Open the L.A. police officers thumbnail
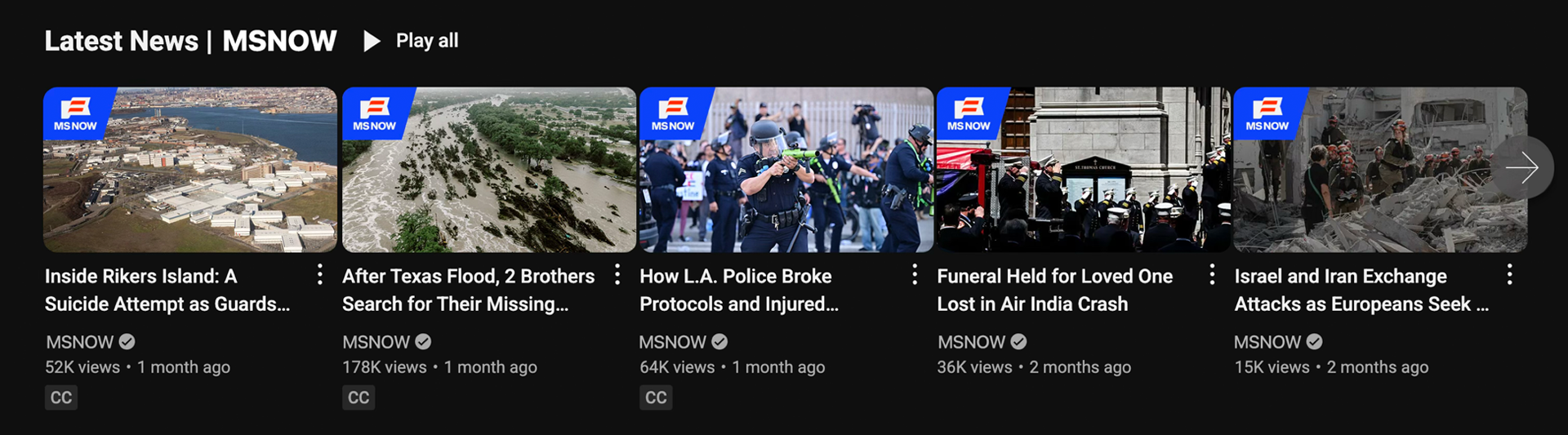1568x435 pixels. [x=786, y=170]
